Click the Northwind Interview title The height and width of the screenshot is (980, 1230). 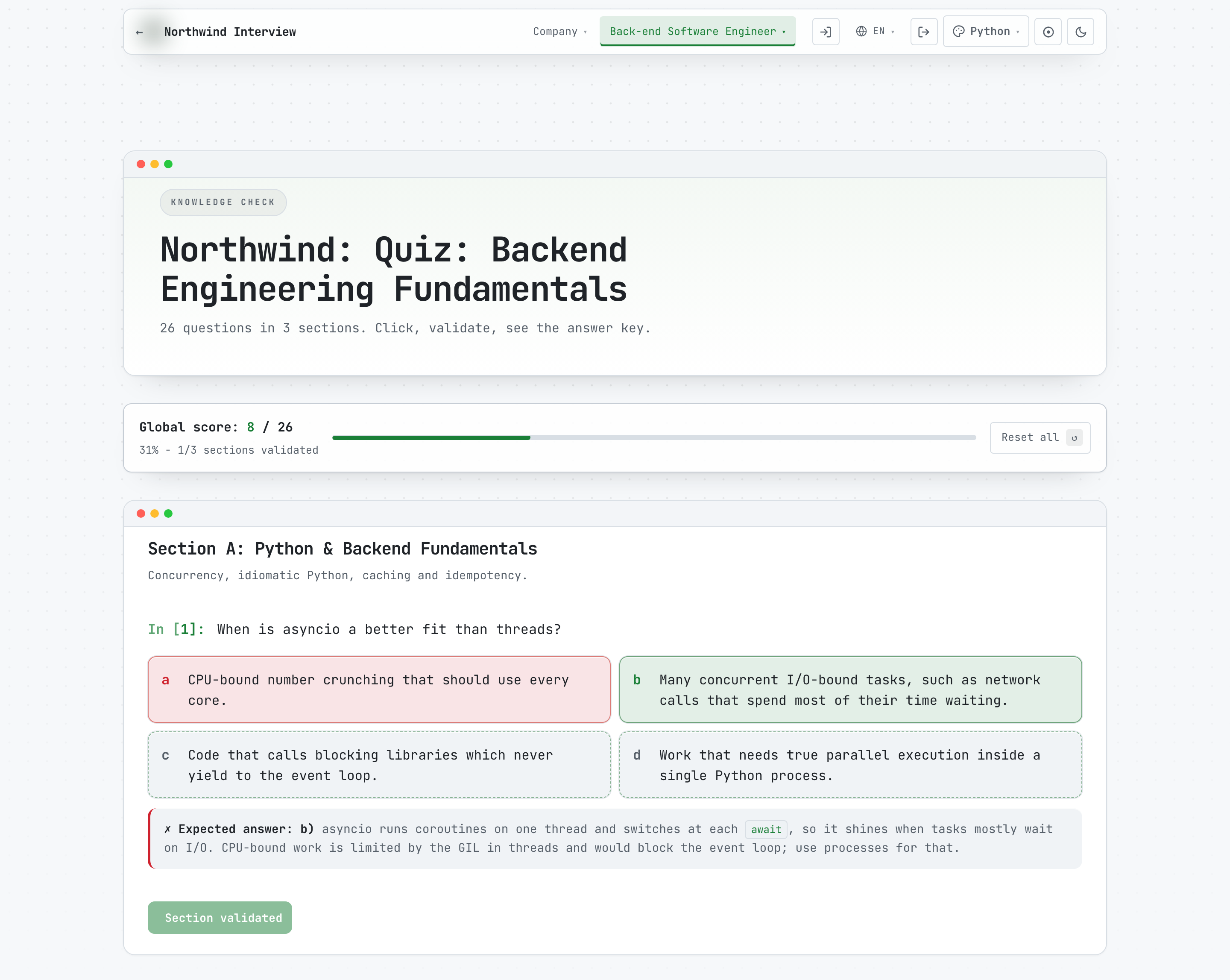pyautogui.click(x=230, y=32)
